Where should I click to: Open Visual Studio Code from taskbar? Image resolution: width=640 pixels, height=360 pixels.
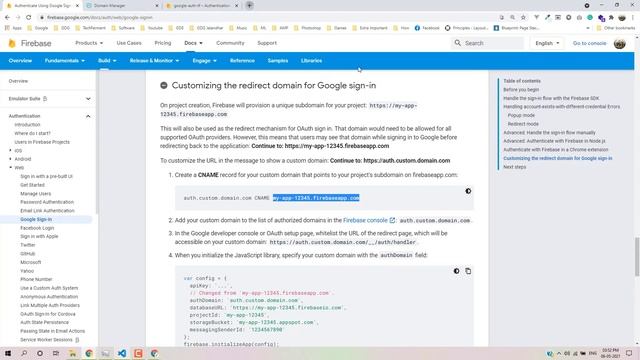[122, 353]
